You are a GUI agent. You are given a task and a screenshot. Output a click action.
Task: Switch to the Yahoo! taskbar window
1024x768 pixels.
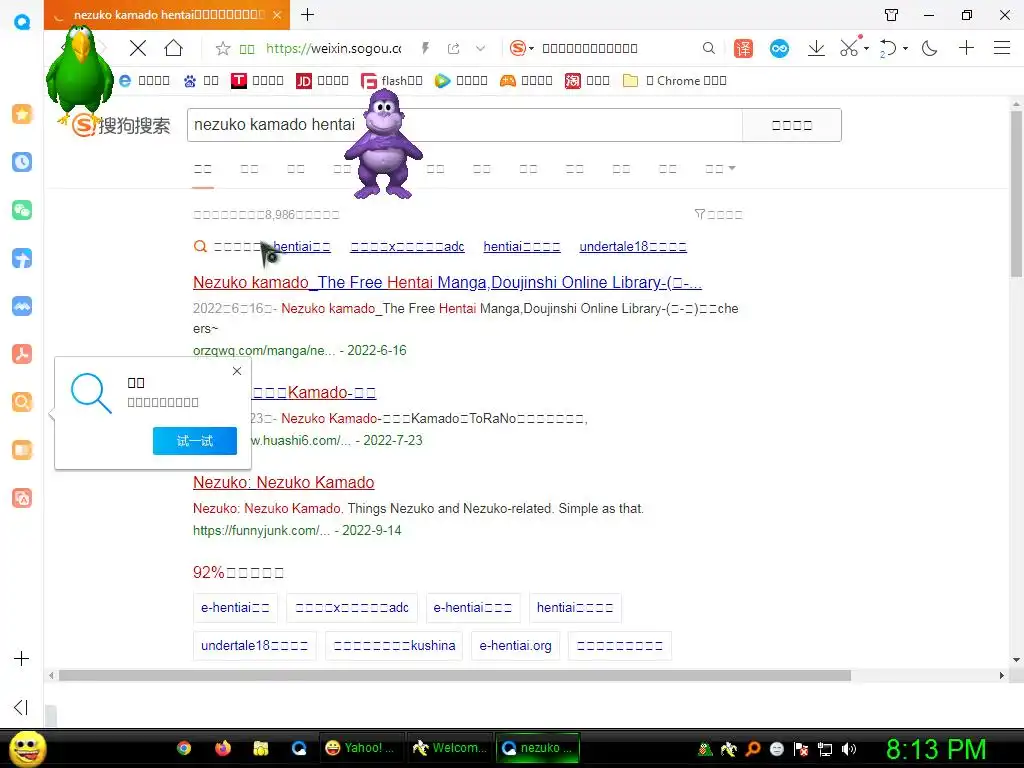(x=360, y=748)
